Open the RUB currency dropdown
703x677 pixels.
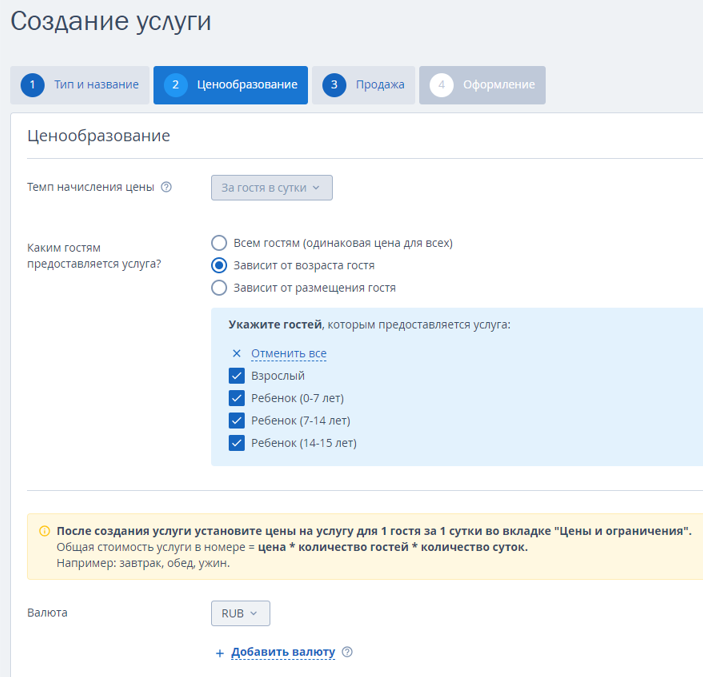click(240, 613)
